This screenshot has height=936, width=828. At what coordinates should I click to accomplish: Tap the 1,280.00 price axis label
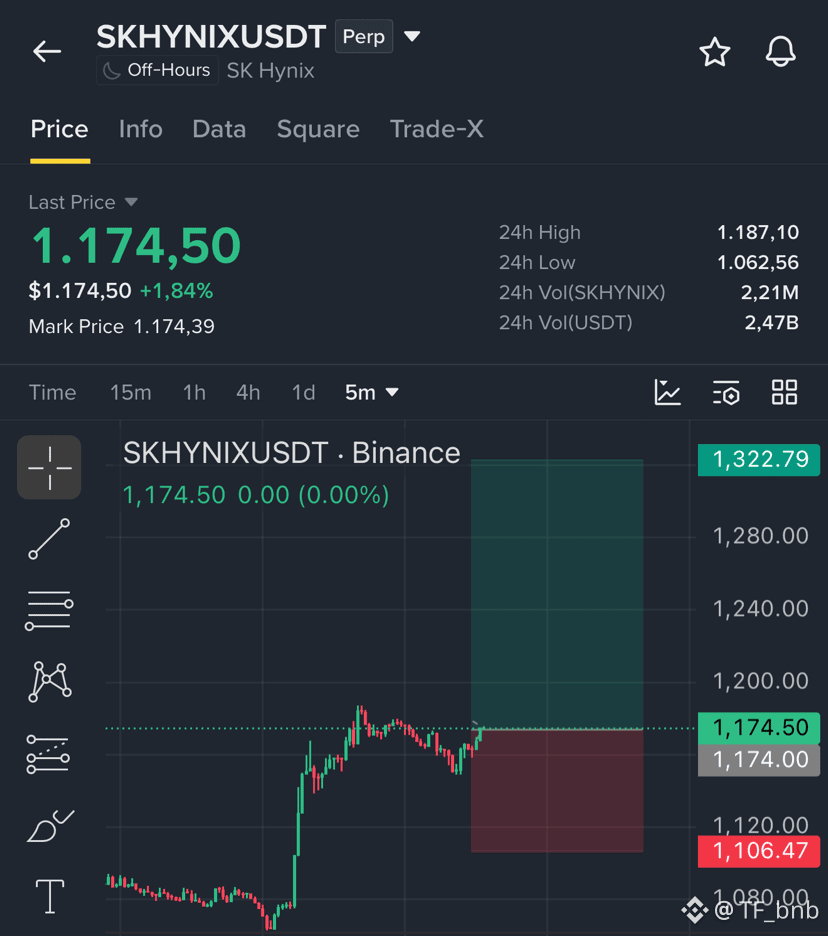(761, 536)
